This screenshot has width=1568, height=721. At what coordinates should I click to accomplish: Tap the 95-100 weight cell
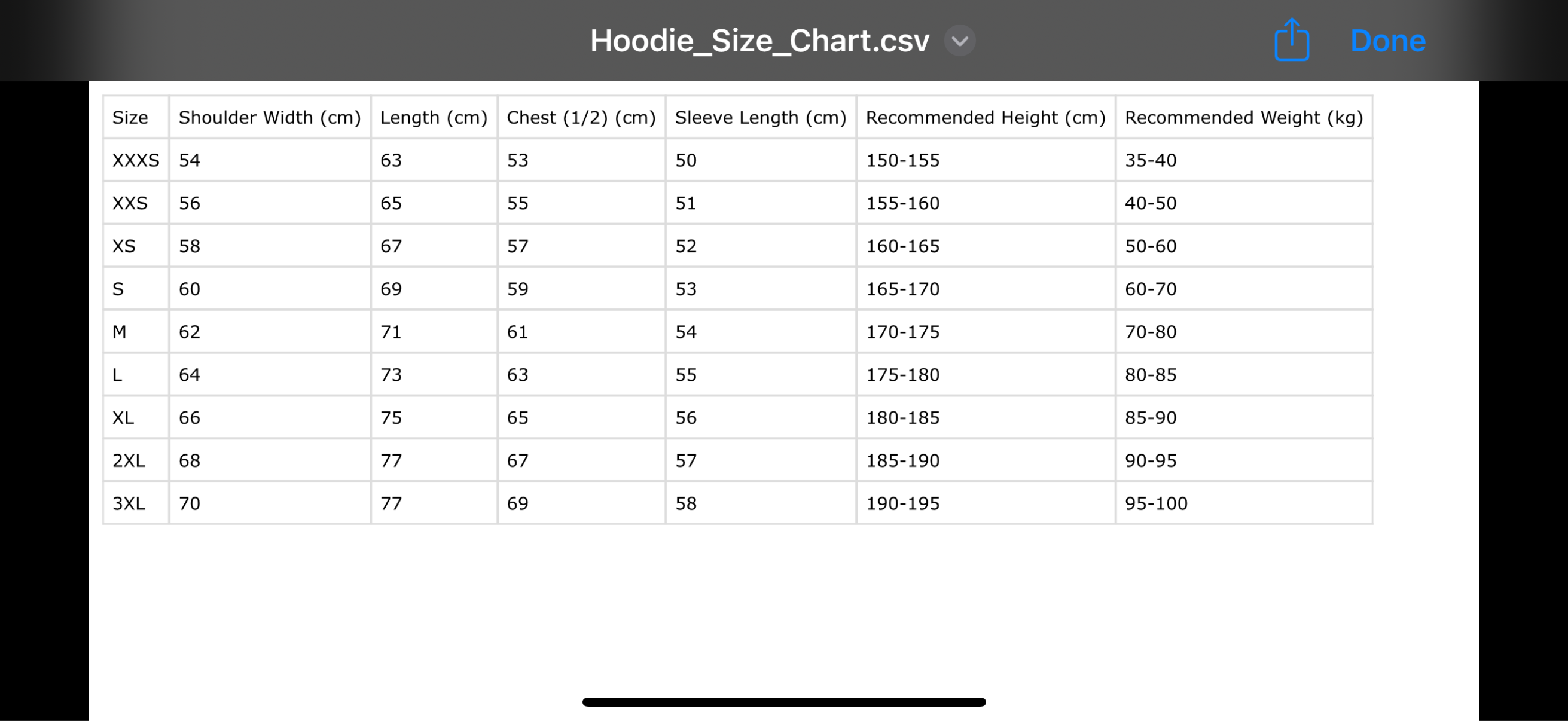click(1158, 503)
